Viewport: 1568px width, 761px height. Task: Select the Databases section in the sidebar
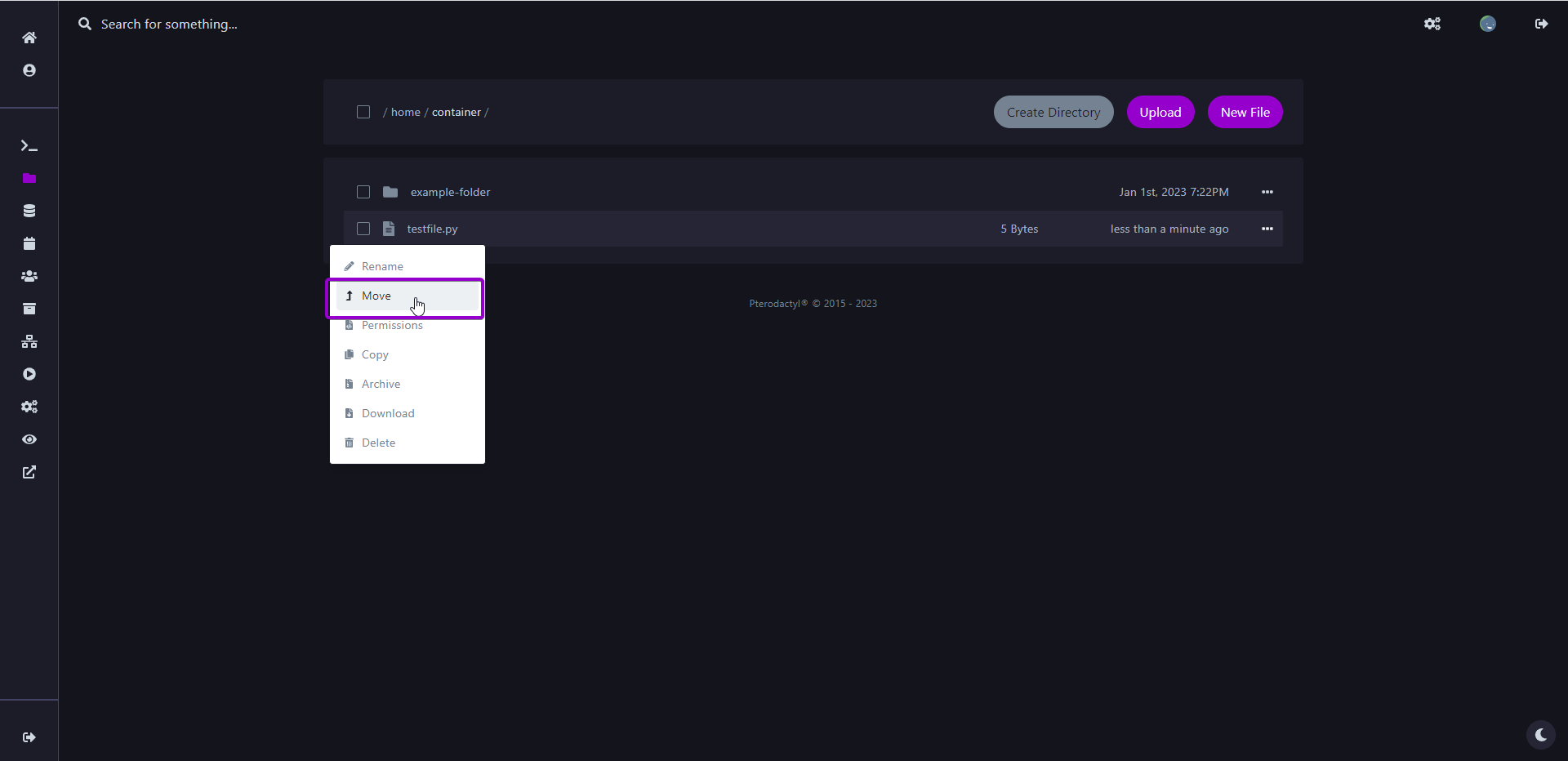pos(29,211)
